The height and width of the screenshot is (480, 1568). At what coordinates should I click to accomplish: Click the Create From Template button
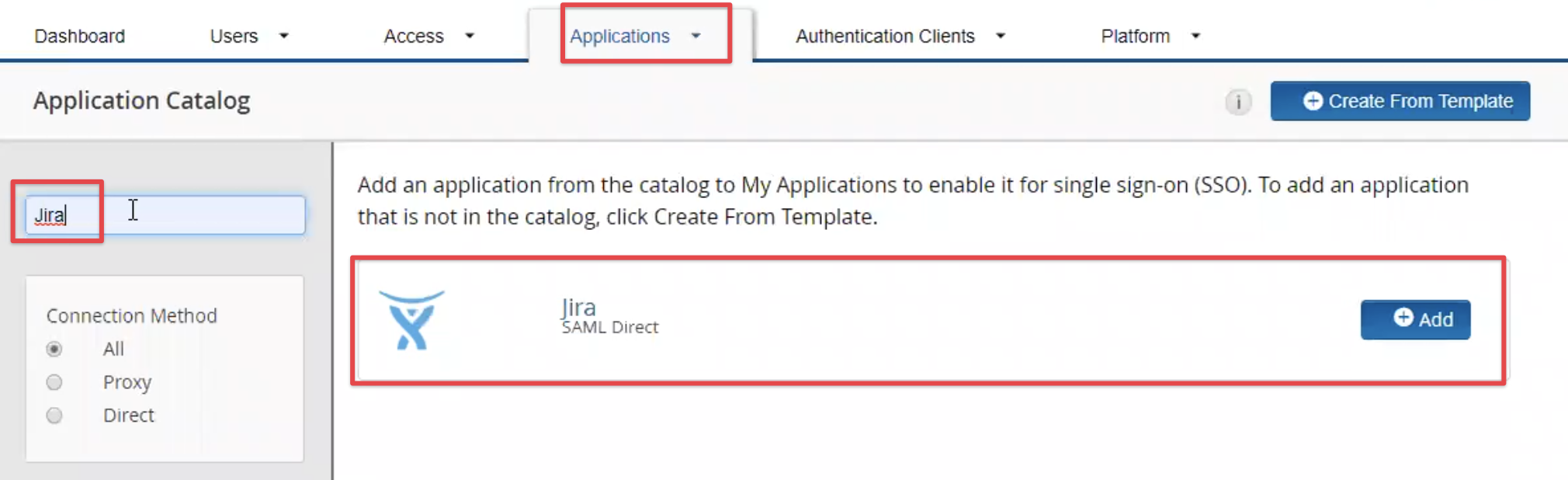1400,101
